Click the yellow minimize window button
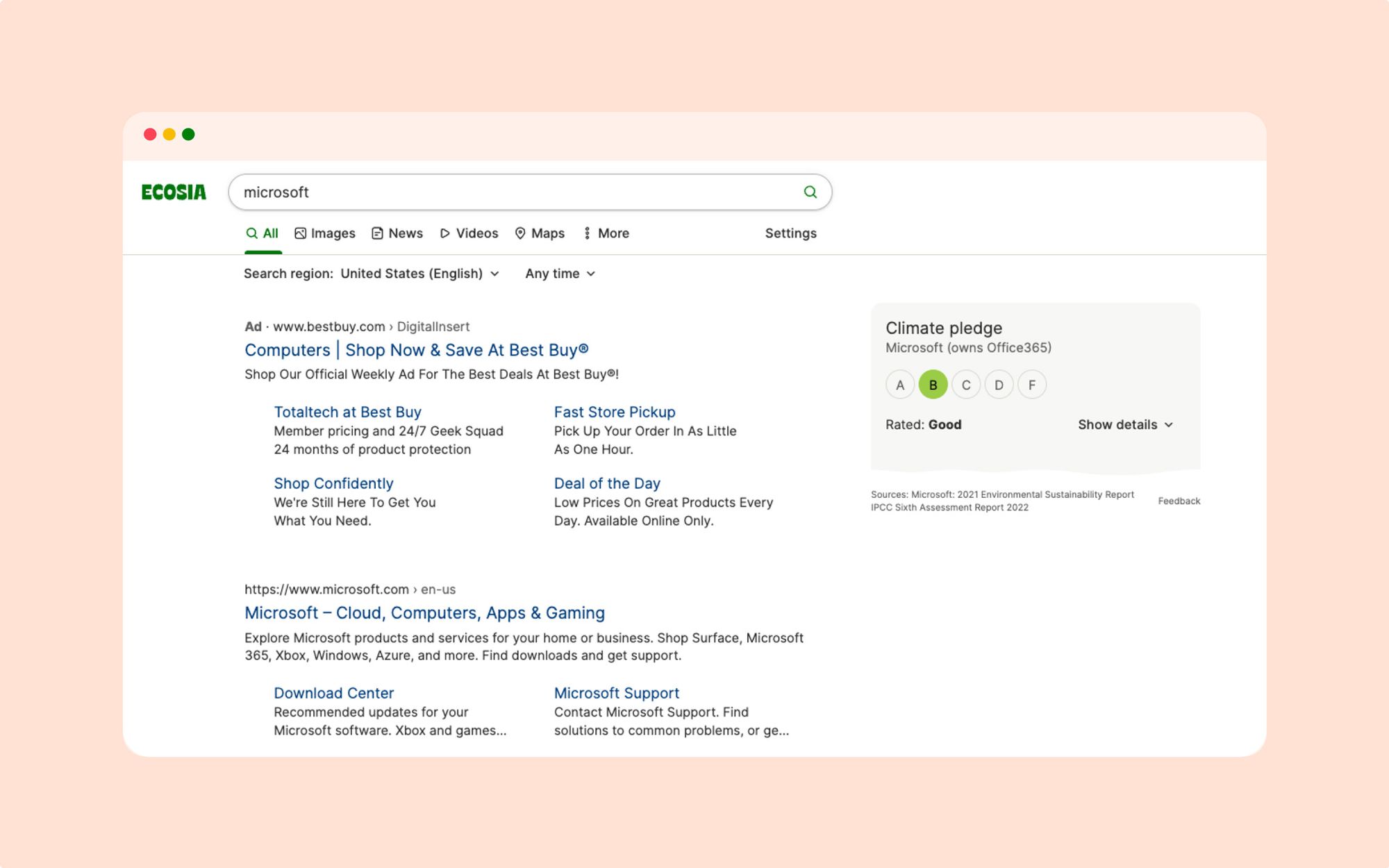 click(169, 134)
